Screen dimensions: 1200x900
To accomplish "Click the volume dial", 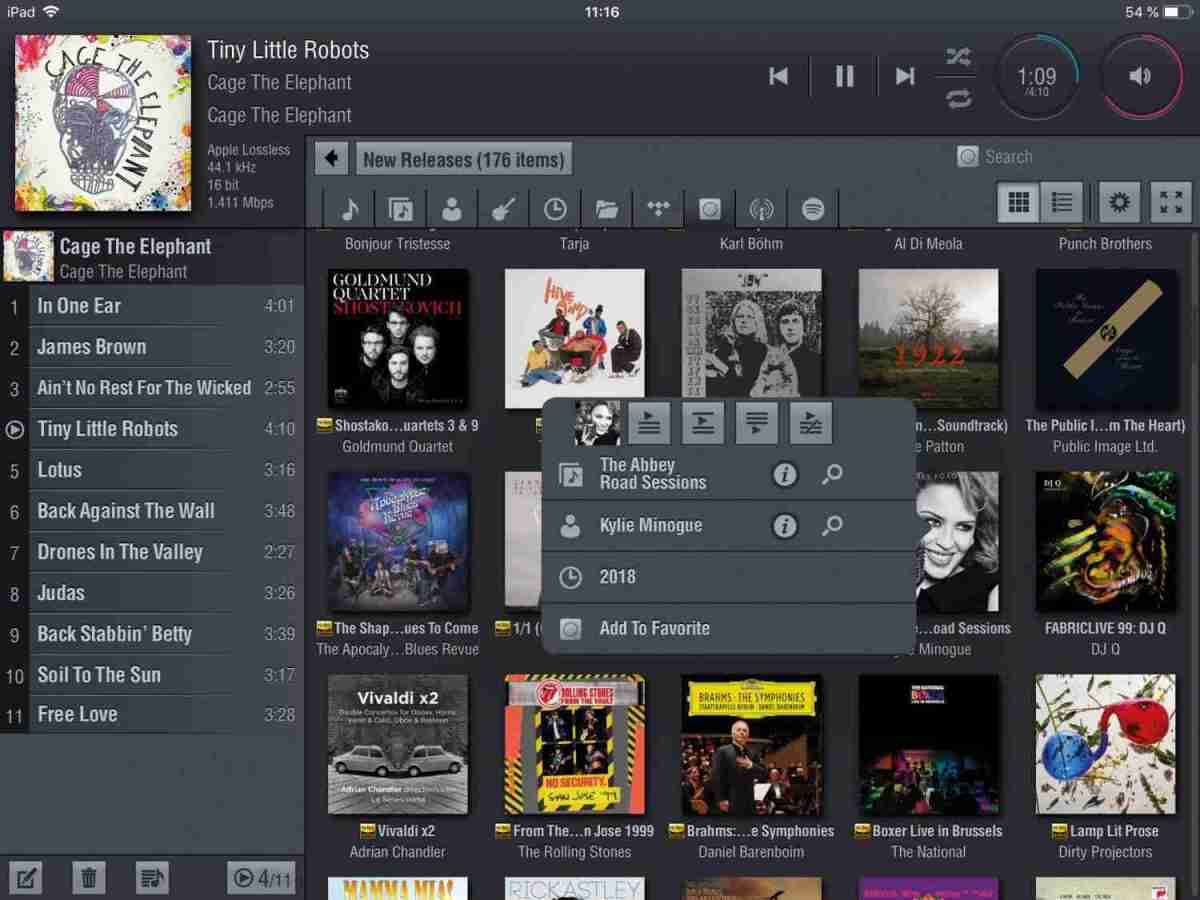I will [1140, 77].
